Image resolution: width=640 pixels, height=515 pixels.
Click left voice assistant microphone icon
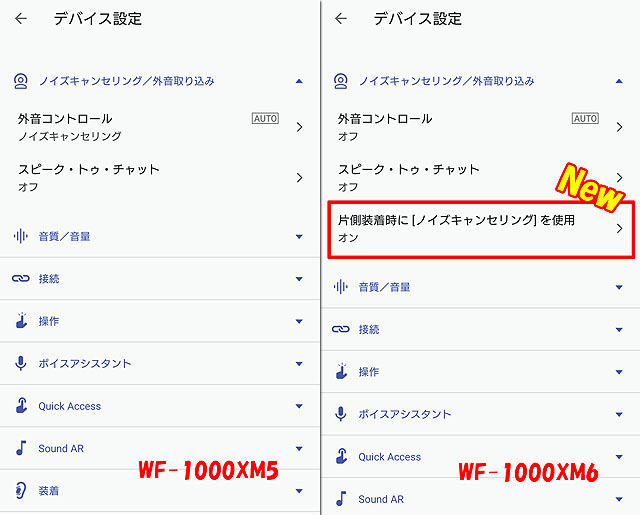[20, 363]
